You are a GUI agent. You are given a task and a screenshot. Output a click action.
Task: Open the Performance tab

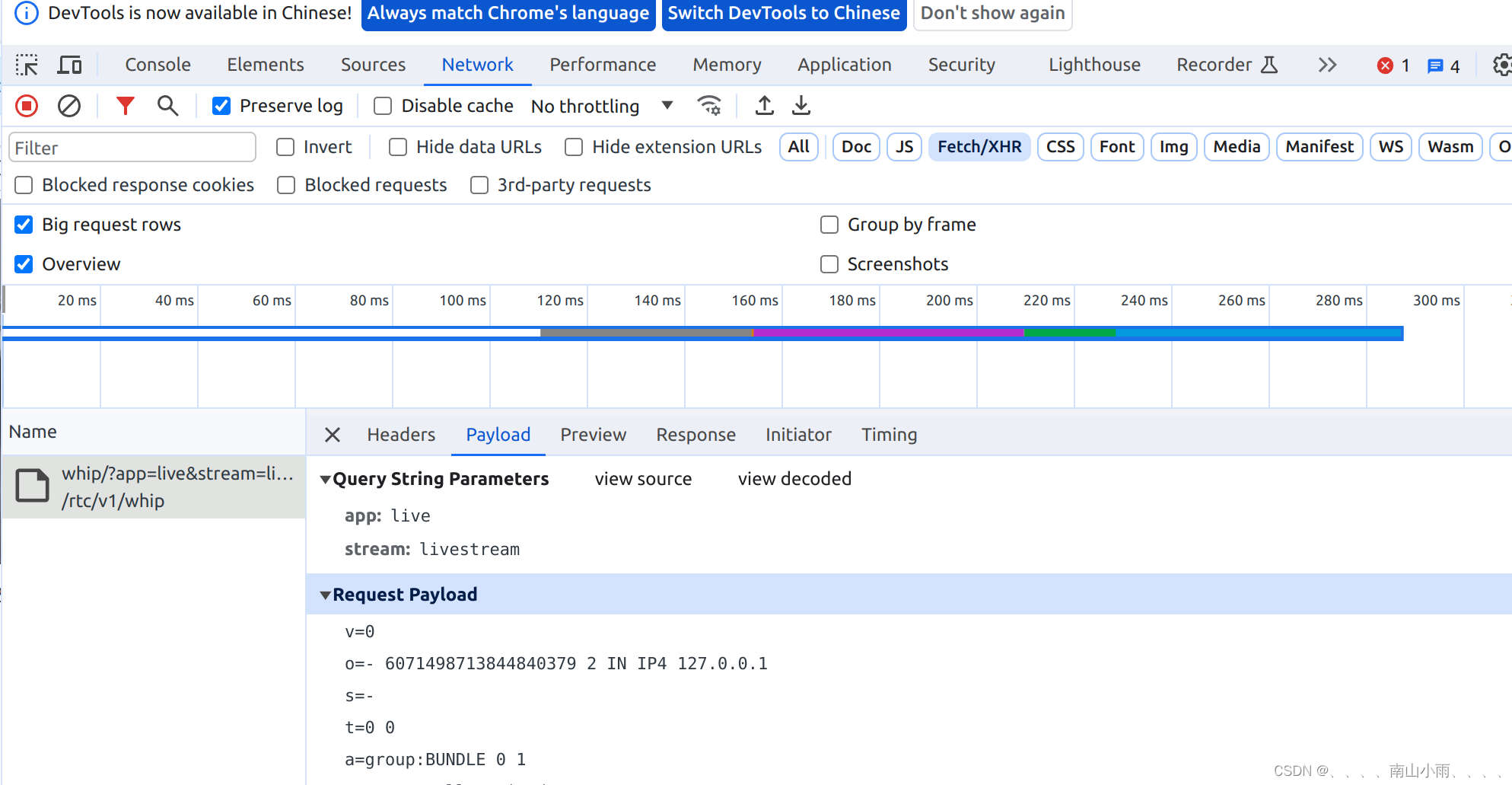[x=603, y=65]
